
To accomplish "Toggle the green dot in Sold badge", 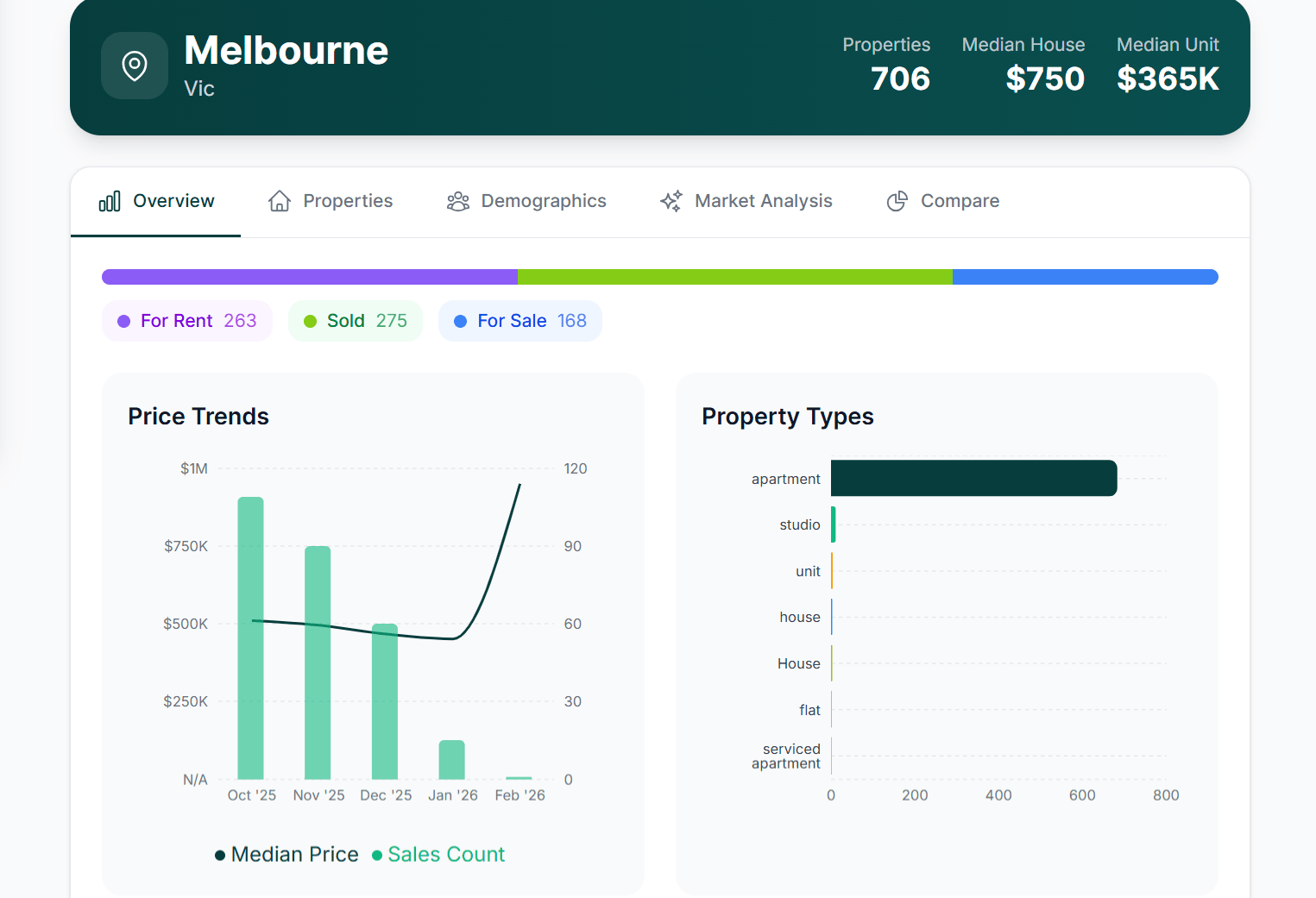I will coord(310,320).
